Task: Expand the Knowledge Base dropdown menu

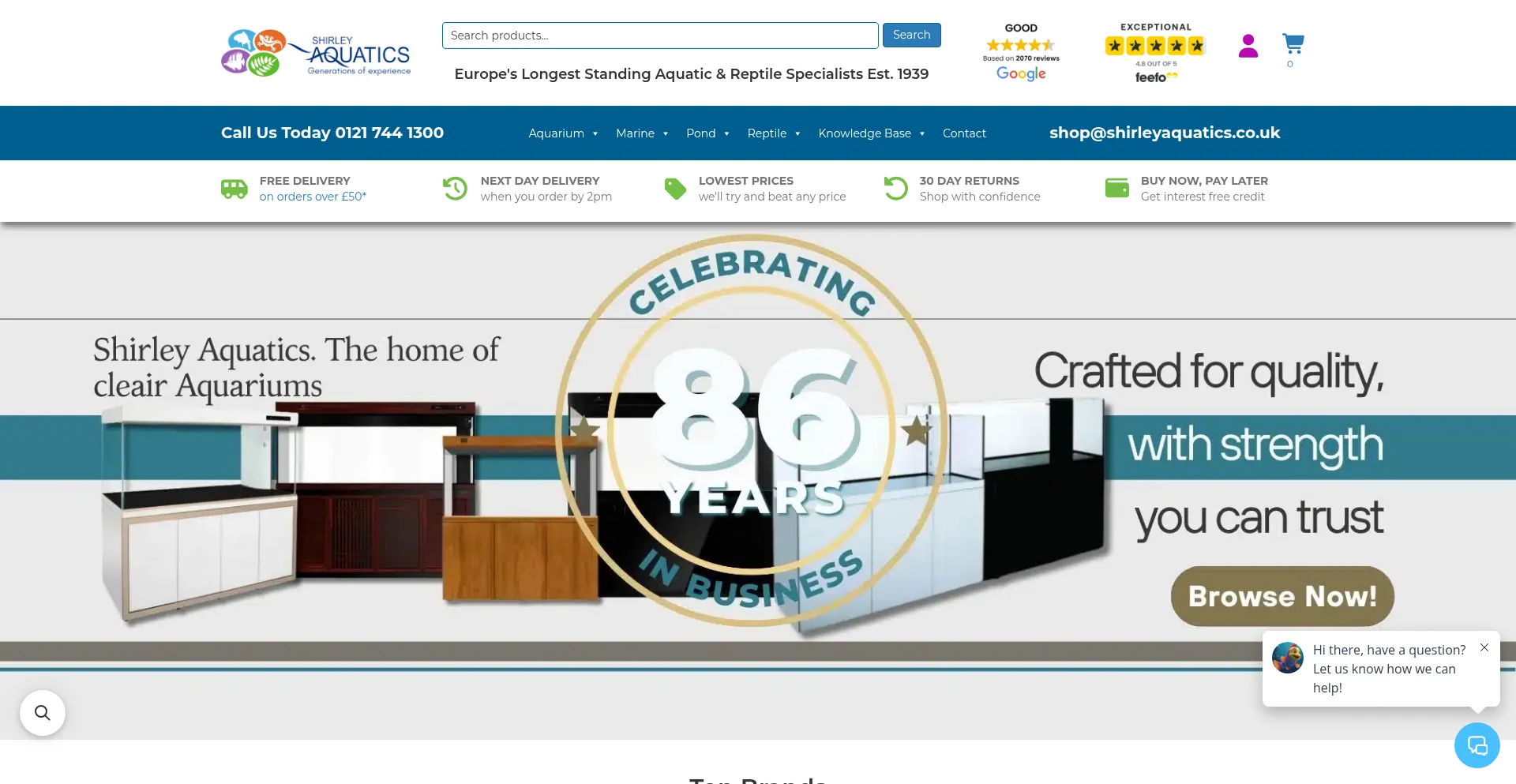Action: coord(872,133)
